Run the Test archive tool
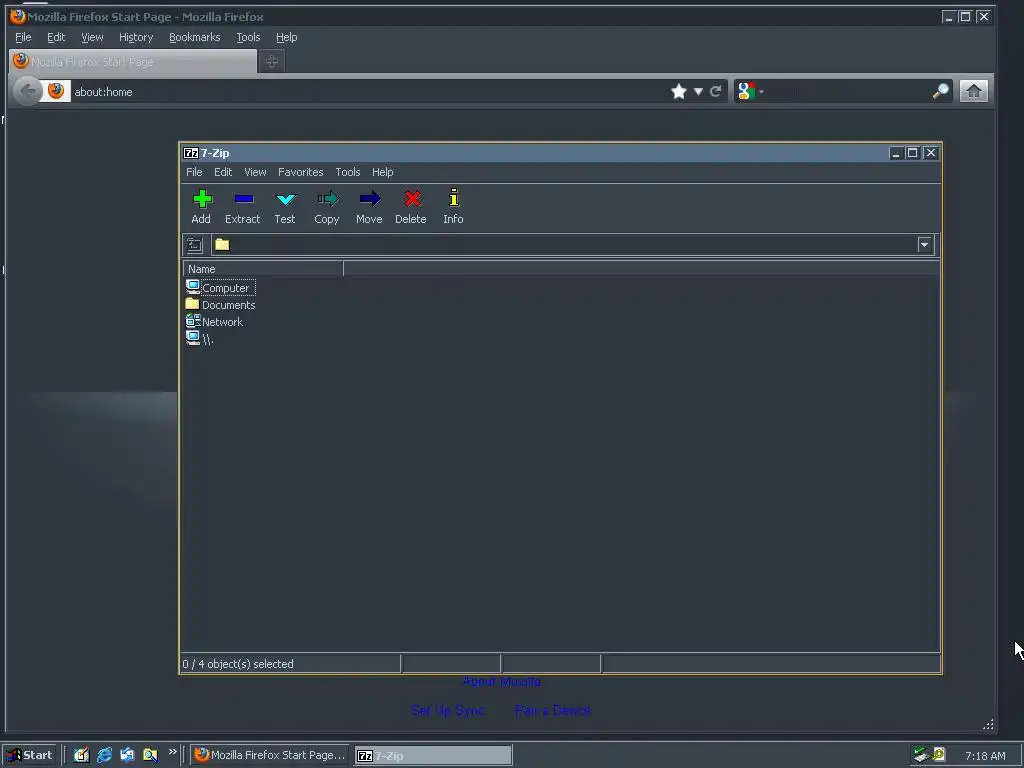 click(x=285, y=199)
